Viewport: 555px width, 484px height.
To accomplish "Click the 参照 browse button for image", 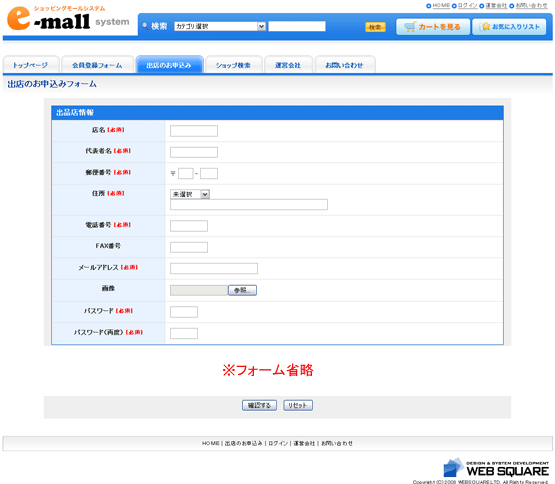I will (x=242, y=290).
